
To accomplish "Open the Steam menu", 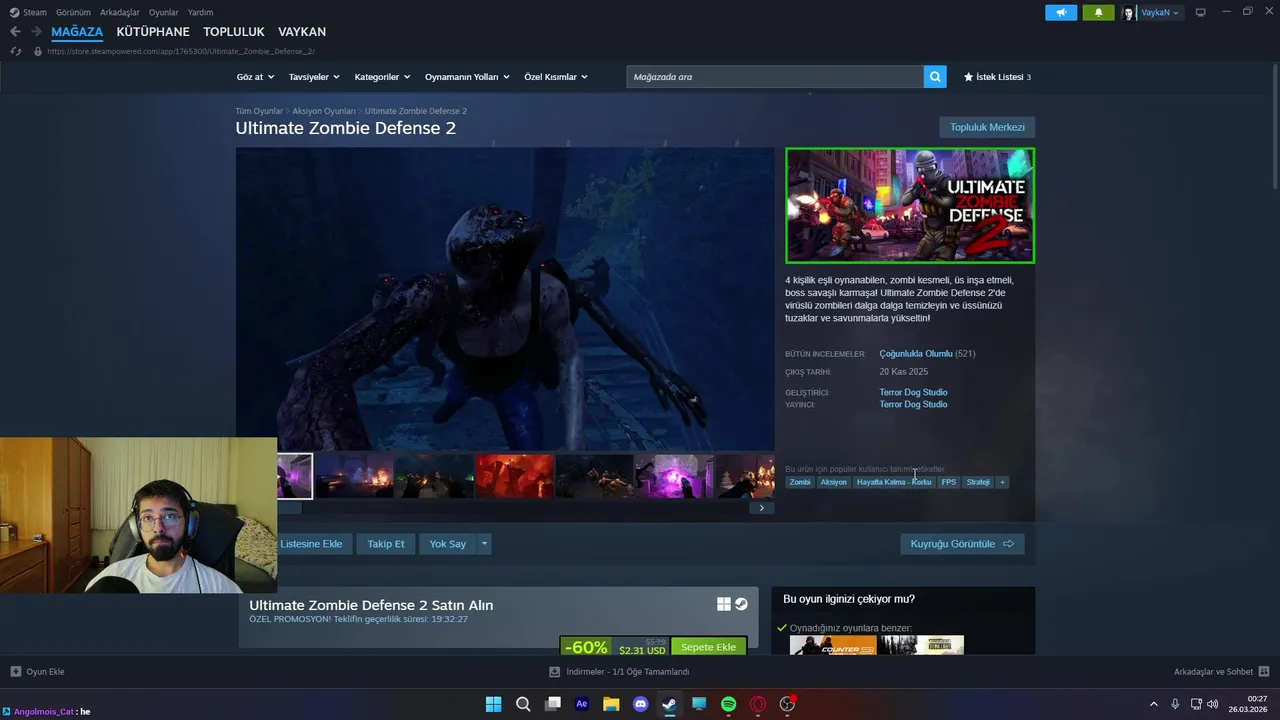I will click(x=28, y=13).
